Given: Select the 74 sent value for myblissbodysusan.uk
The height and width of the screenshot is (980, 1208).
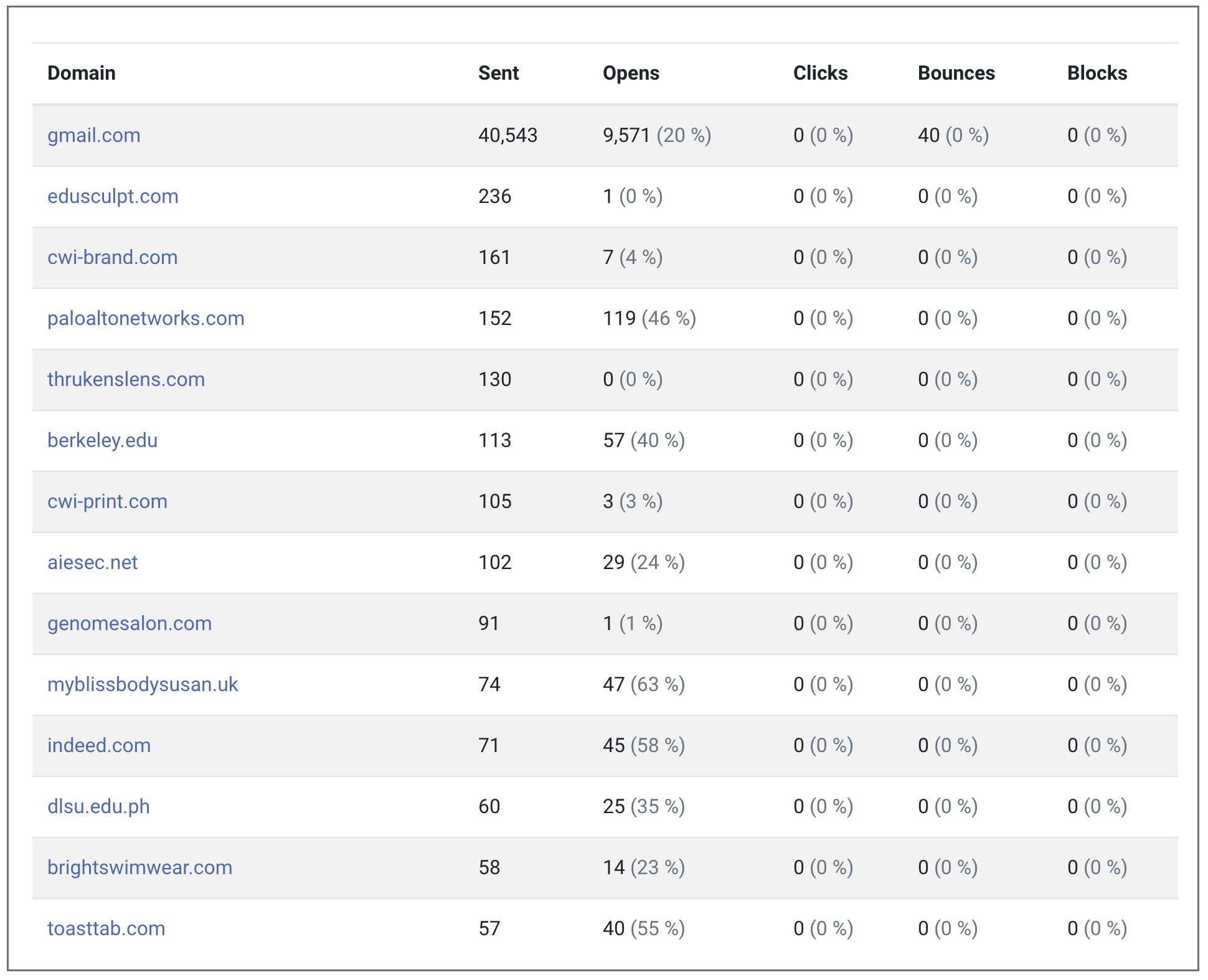Looking at the screenshot, I should (489, 684).
